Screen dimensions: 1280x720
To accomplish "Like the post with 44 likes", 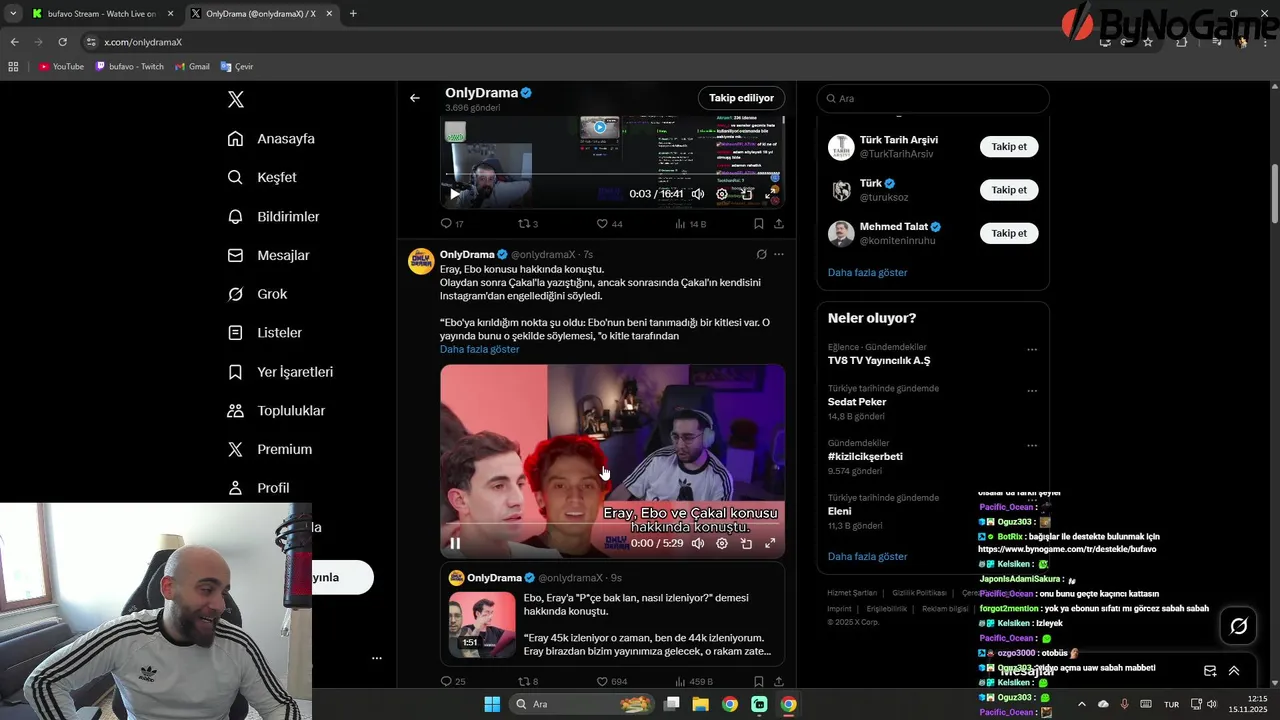I will click(602, 224).
